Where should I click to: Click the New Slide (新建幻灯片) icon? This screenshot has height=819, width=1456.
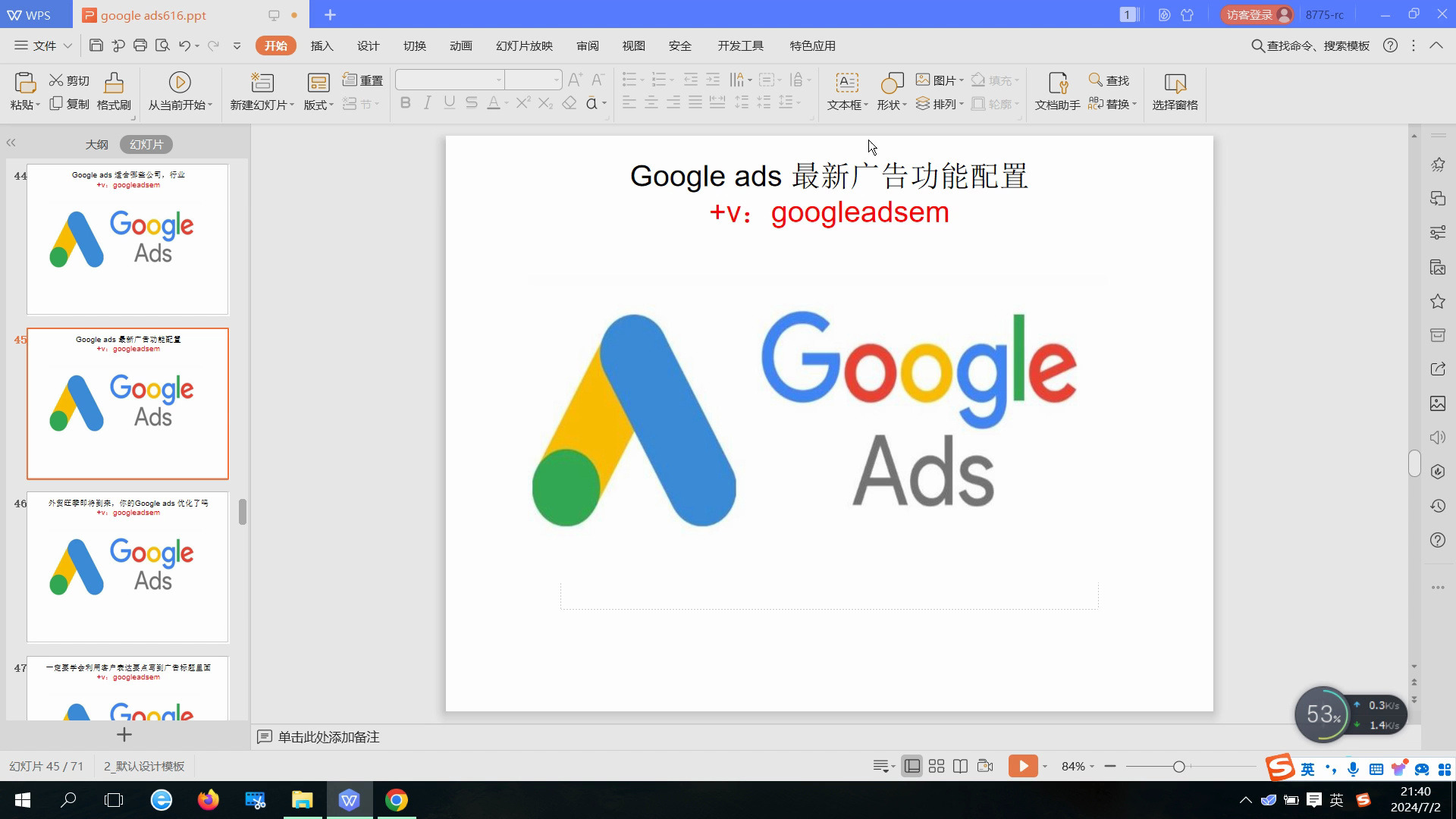click(262, 83)
